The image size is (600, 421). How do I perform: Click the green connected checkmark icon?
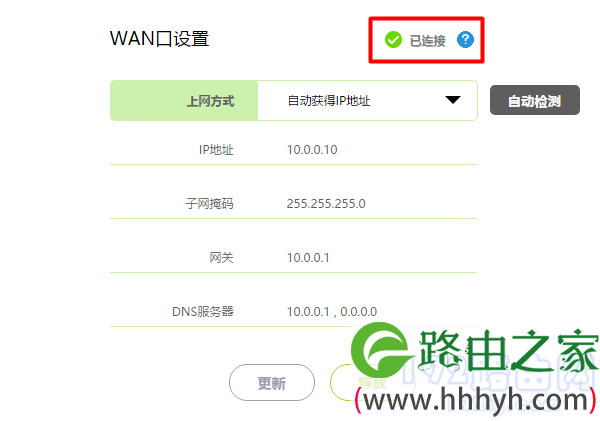point(393,40)
